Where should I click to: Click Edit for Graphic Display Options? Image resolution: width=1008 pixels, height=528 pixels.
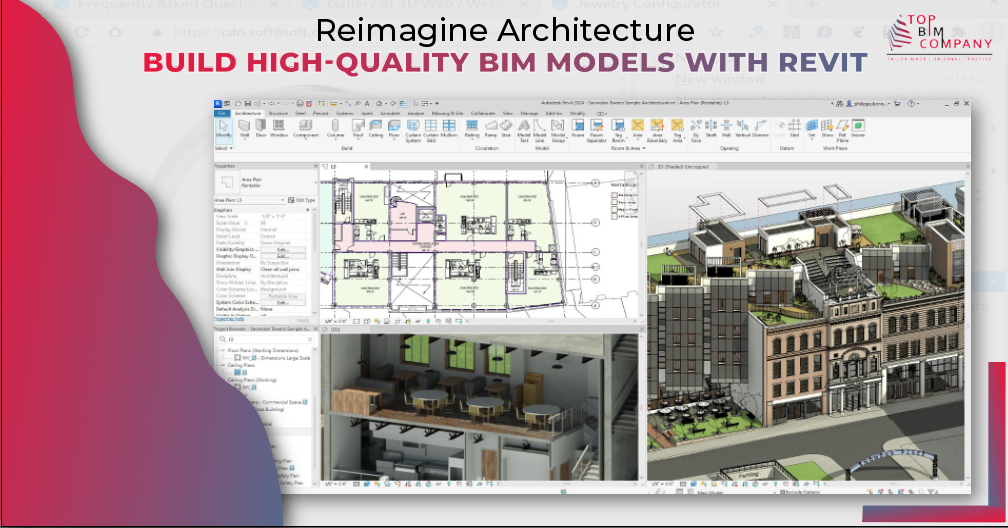point(283,256)
